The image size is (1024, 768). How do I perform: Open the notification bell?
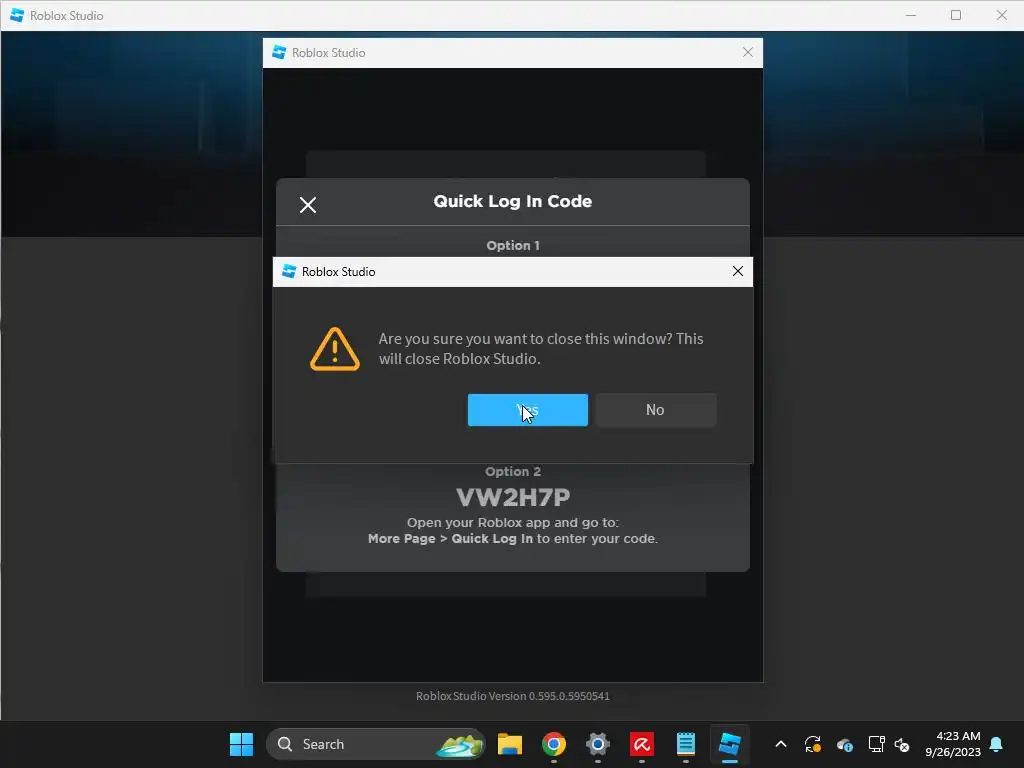pyautogui.click(x=997, y=744)
